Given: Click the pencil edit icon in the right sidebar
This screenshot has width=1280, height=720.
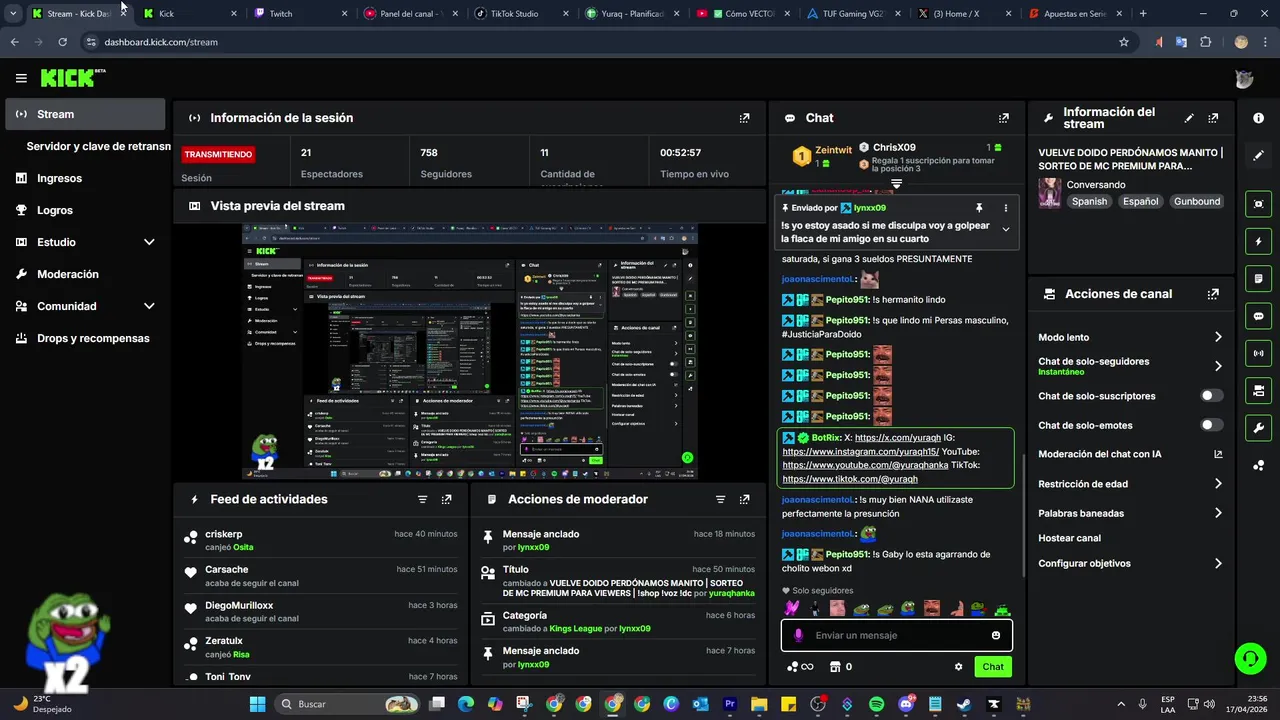Looking at the screenshot, I should point(1258,155).
